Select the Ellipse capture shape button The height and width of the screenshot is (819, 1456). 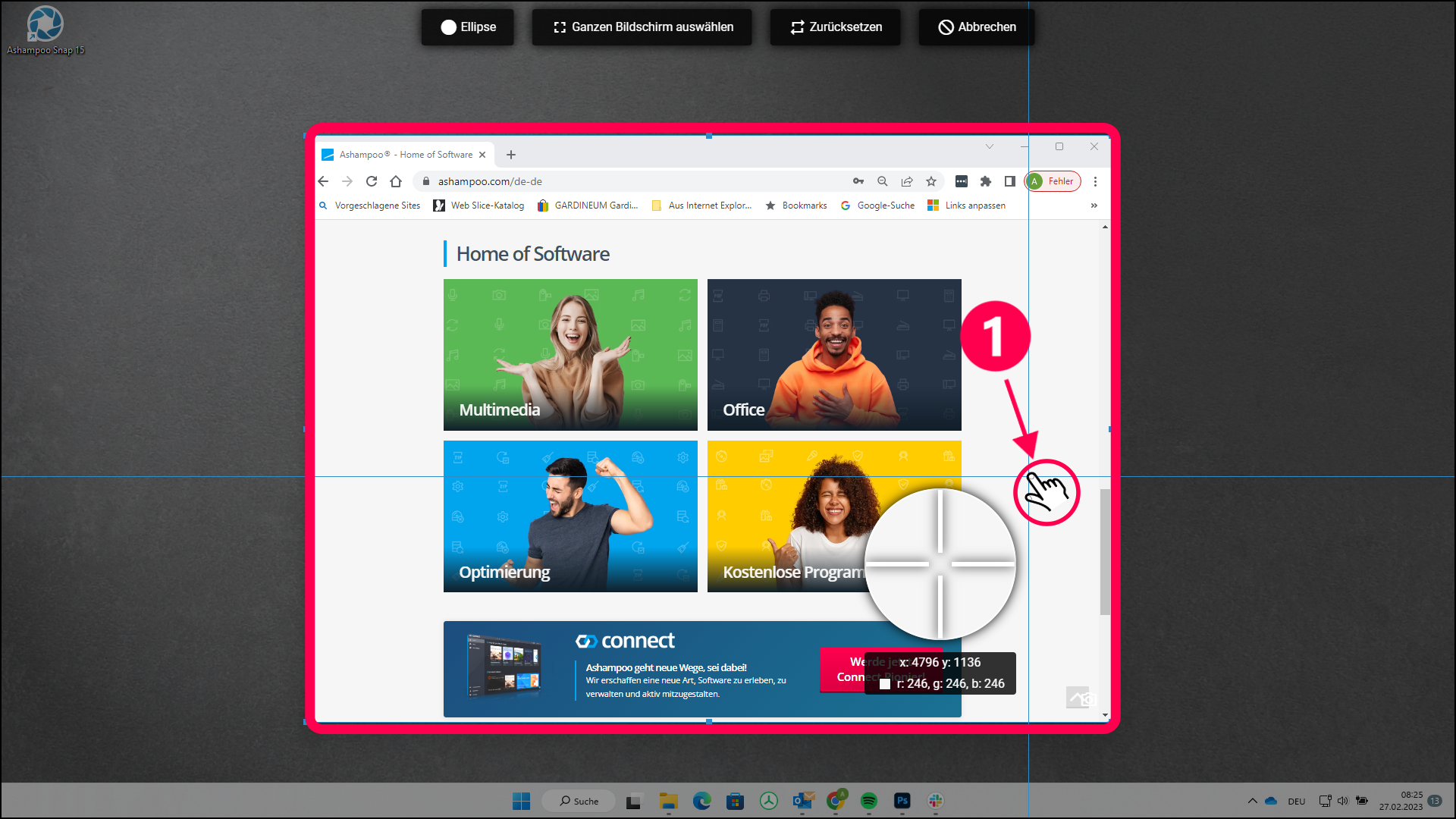point(468,27)
